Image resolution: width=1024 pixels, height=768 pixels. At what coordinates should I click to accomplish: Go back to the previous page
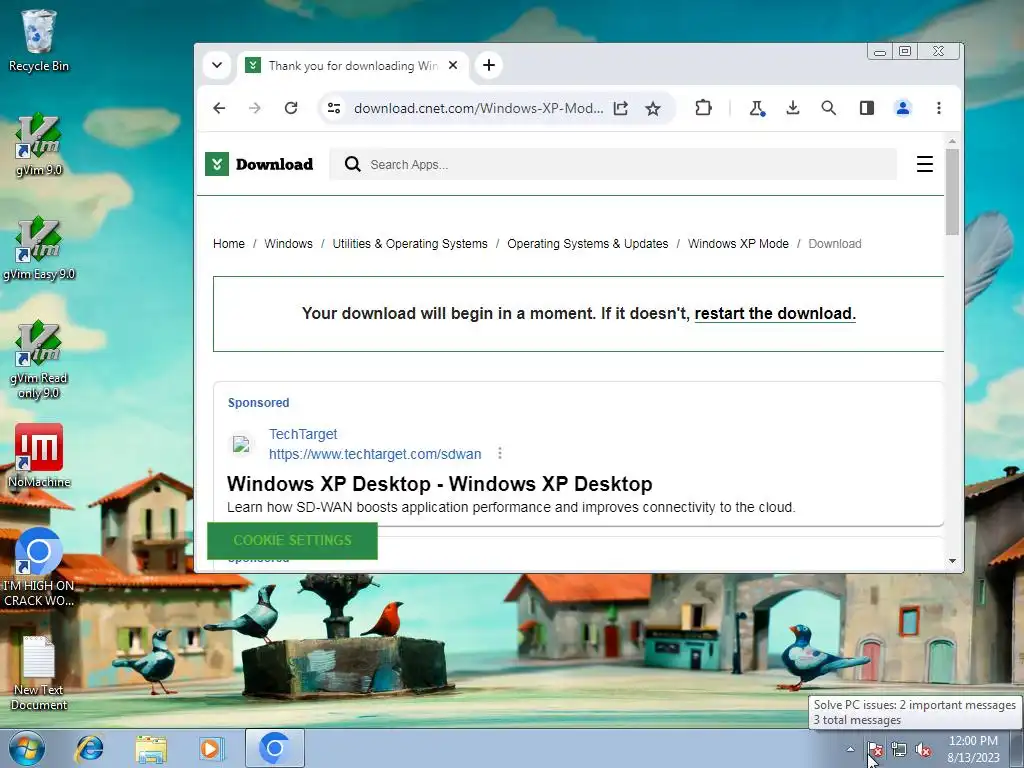coord(219,108)
